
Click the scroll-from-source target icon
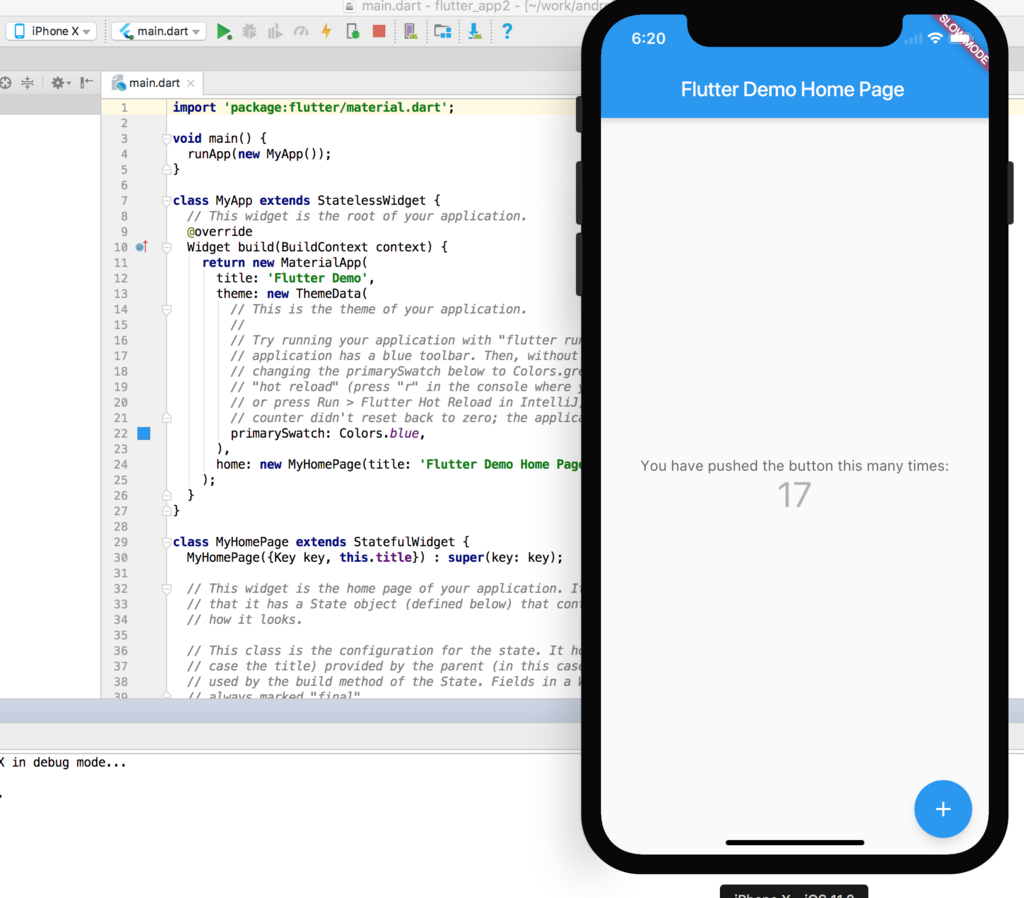[x=5, y=83]
